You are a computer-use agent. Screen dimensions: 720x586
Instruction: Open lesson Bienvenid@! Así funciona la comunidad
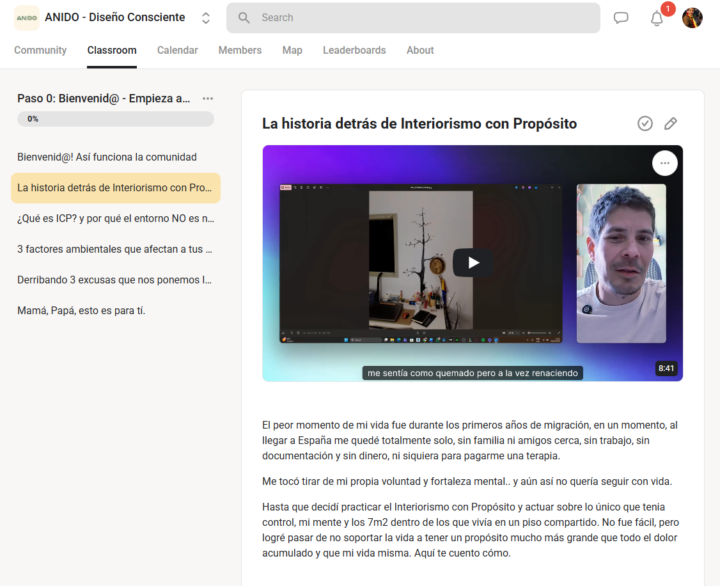pyautogui.click(x=115, y=157)
